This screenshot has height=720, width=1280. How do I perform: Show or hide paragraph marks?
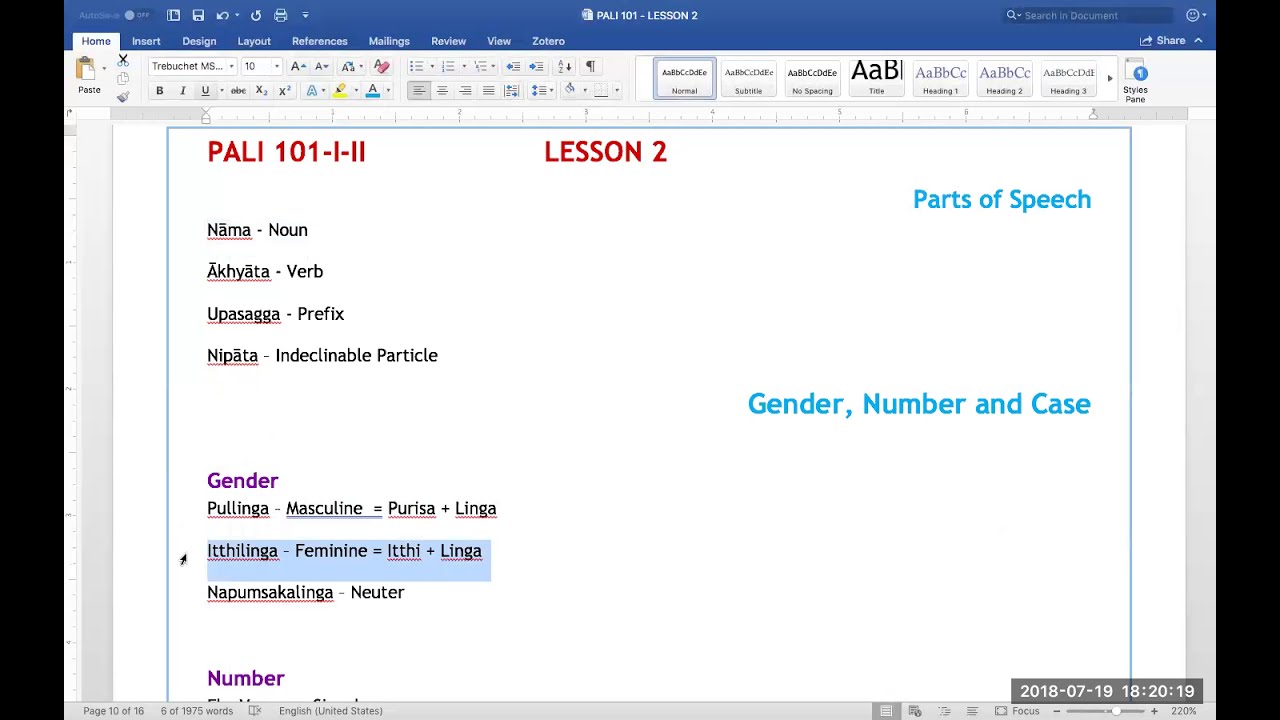click(x=590, y=66)
